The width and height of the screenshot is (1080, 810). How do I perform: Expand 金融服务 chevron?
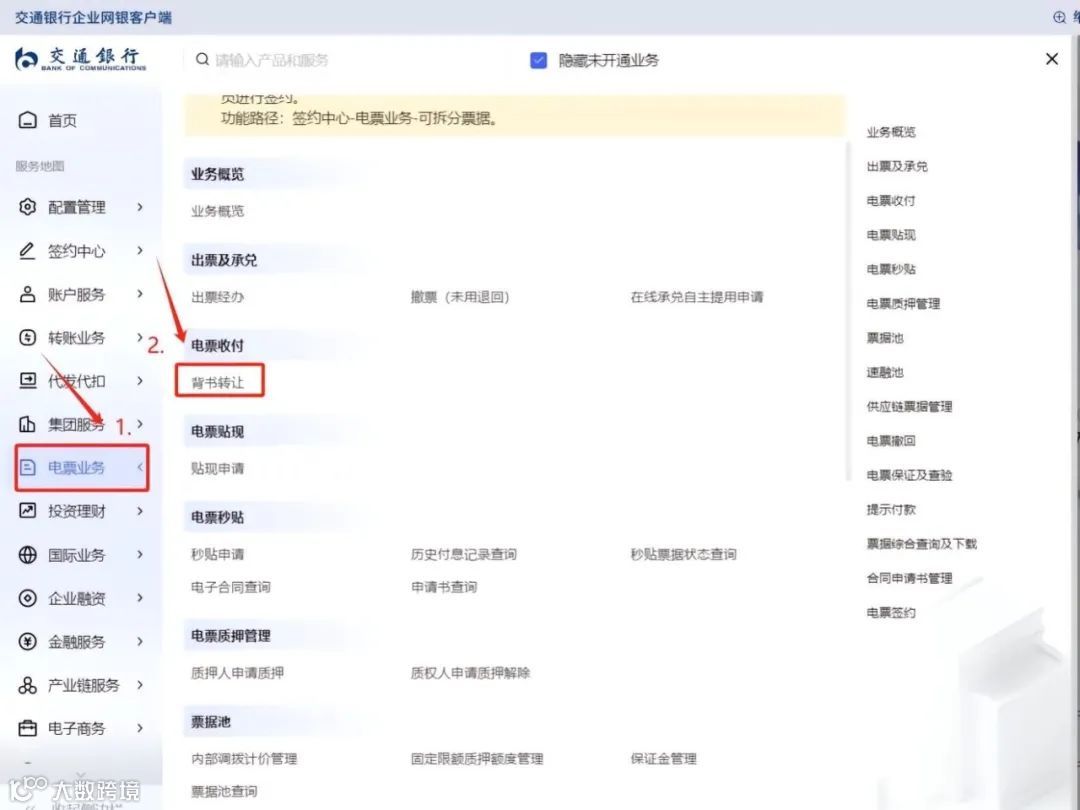[140, 641]
